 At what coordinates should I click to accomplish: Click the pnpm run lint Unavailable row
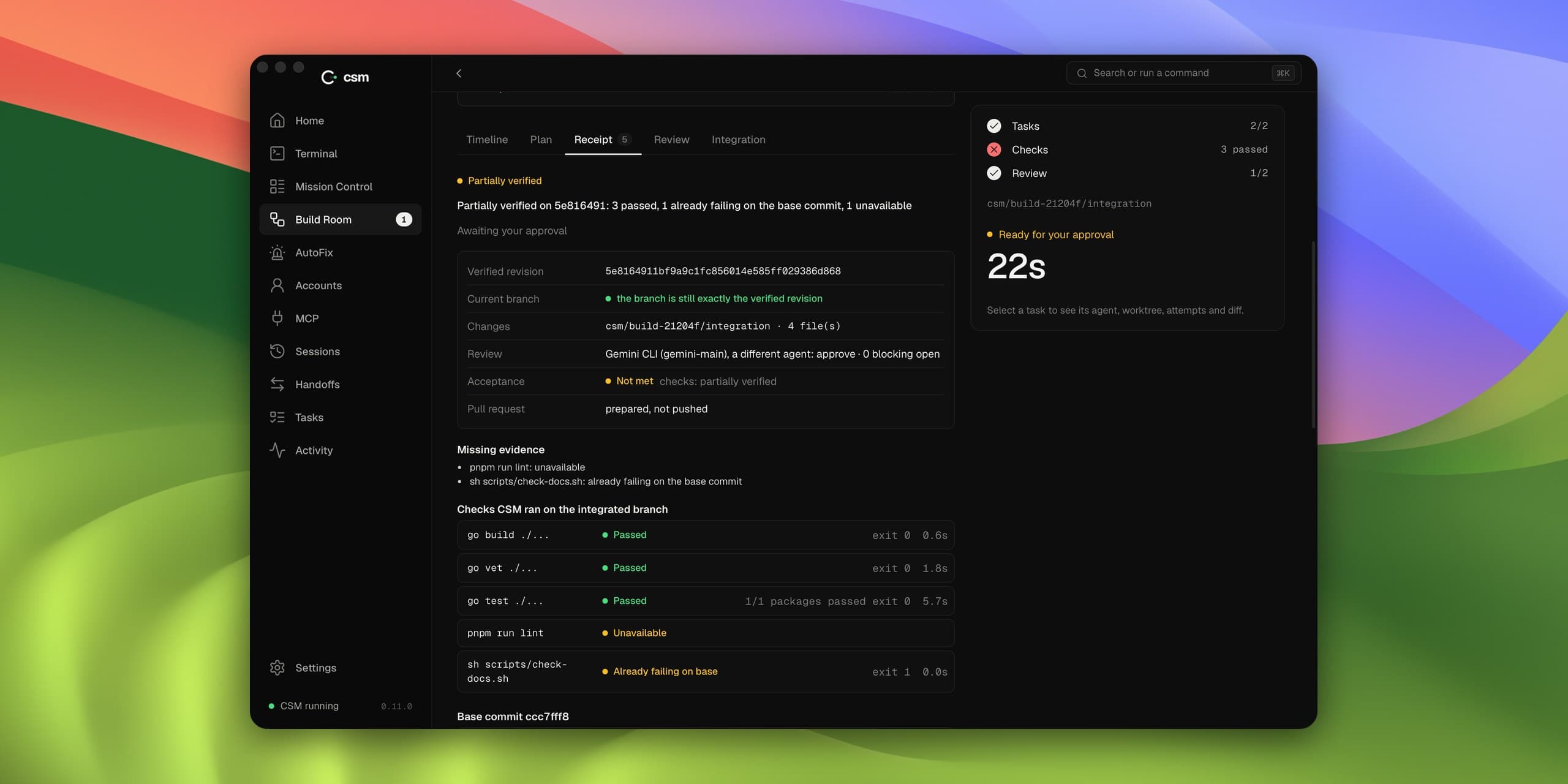coord(705,633)
